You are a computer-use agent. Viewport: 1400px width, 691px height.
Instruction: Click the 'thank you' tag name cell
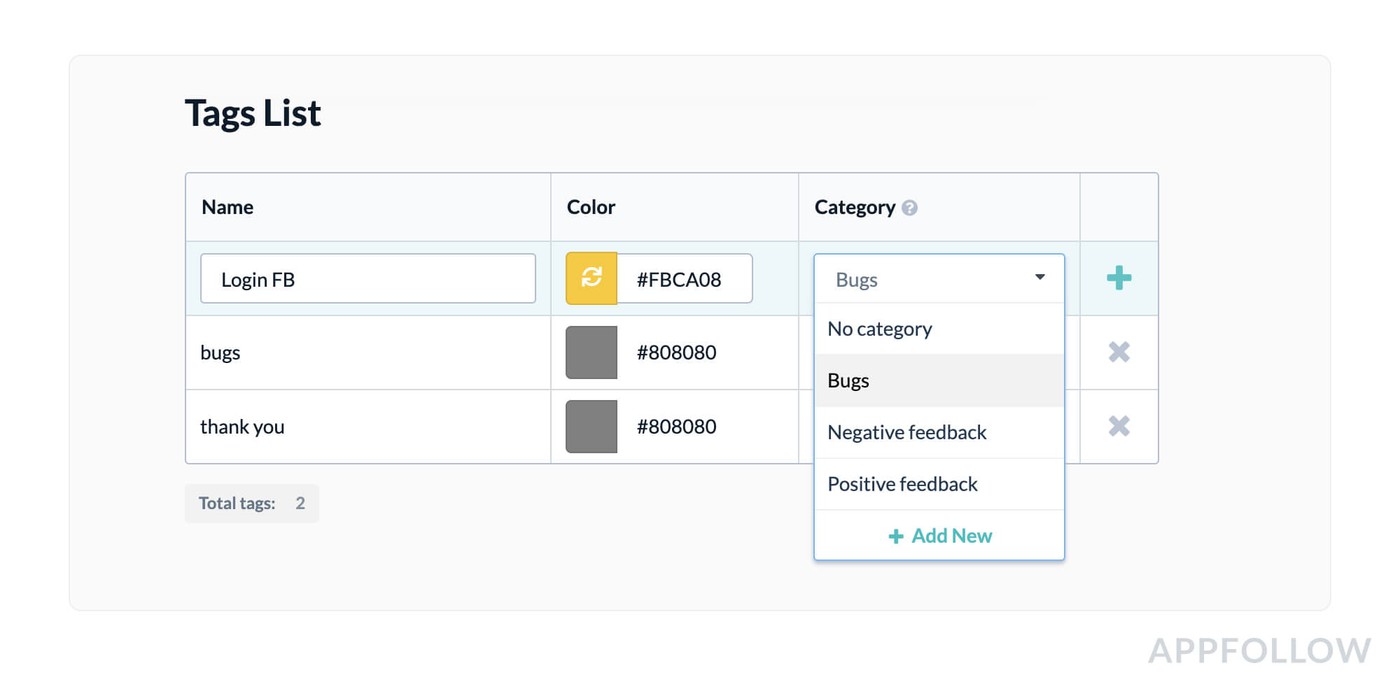(x=243, y=427)
